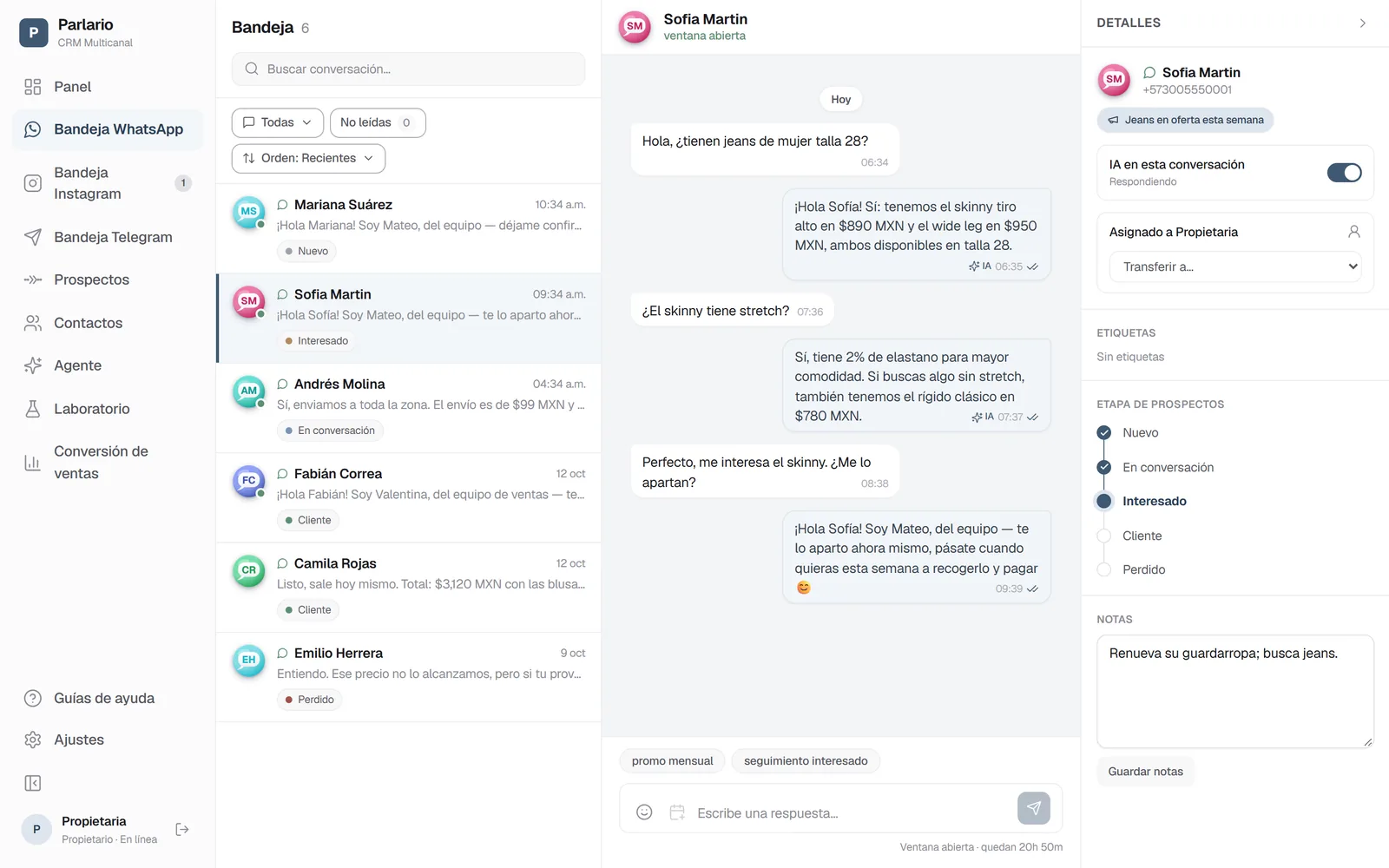Open the Panel menu item
Screen dimensions: 1389x868
108,87
